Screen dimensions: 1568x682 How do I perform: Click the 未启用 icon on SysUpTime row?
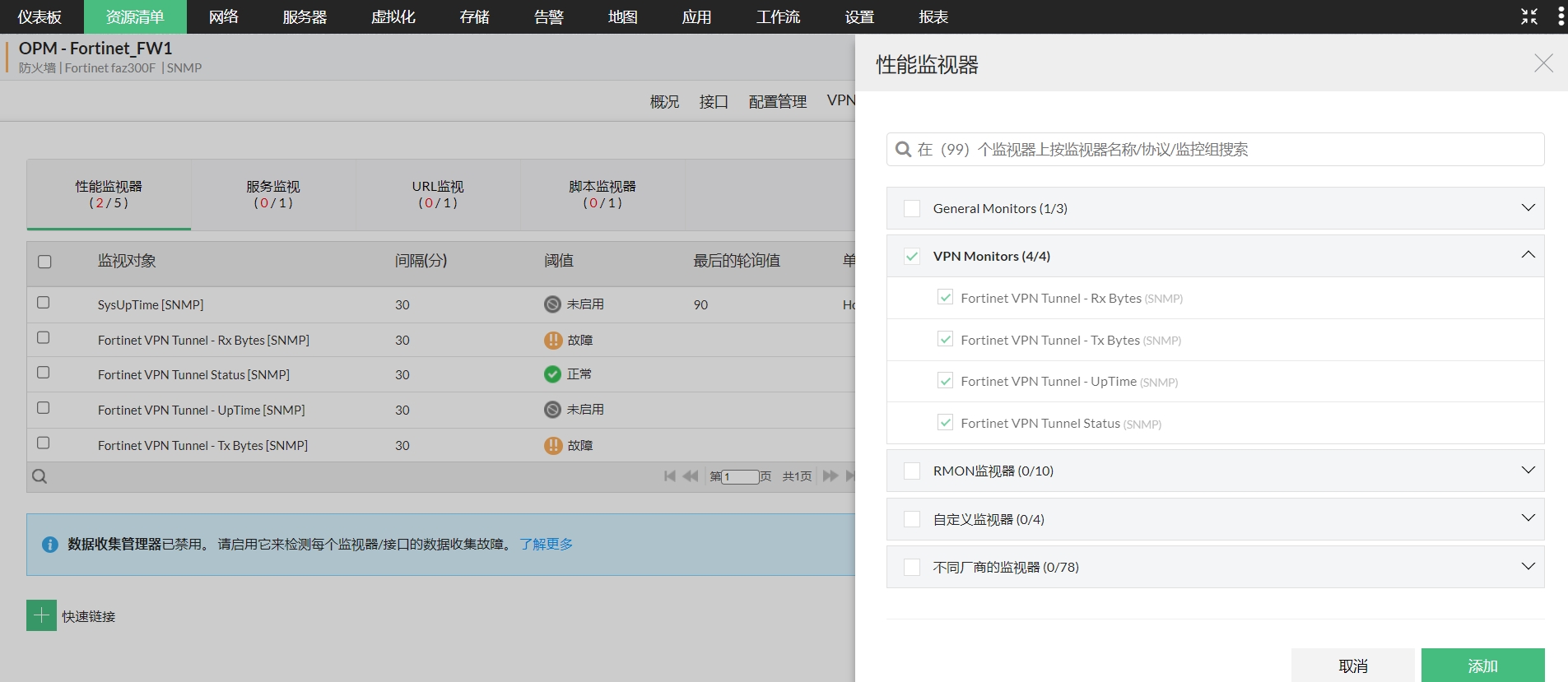pos(552,304)
